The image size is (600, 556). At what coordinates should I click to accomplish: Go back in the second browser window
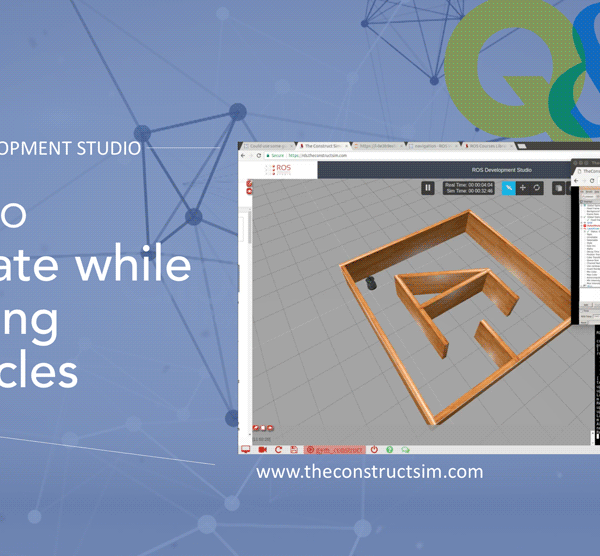(576, 181)
